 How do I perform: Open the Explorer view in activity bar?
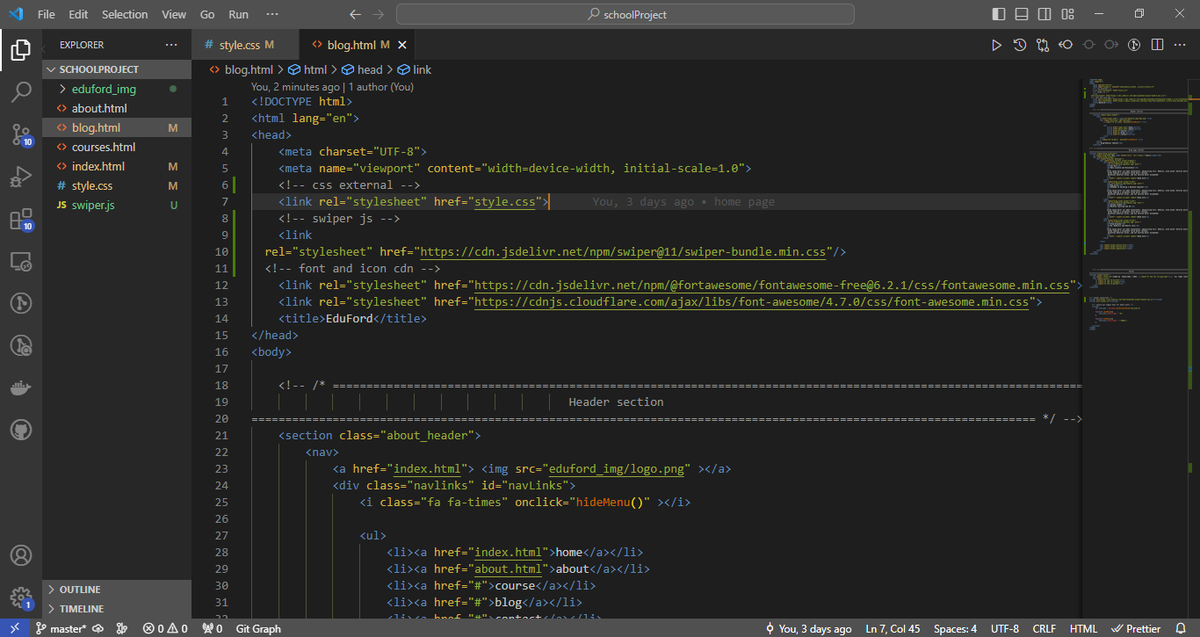pyautogui.click(x=21, y=49)
